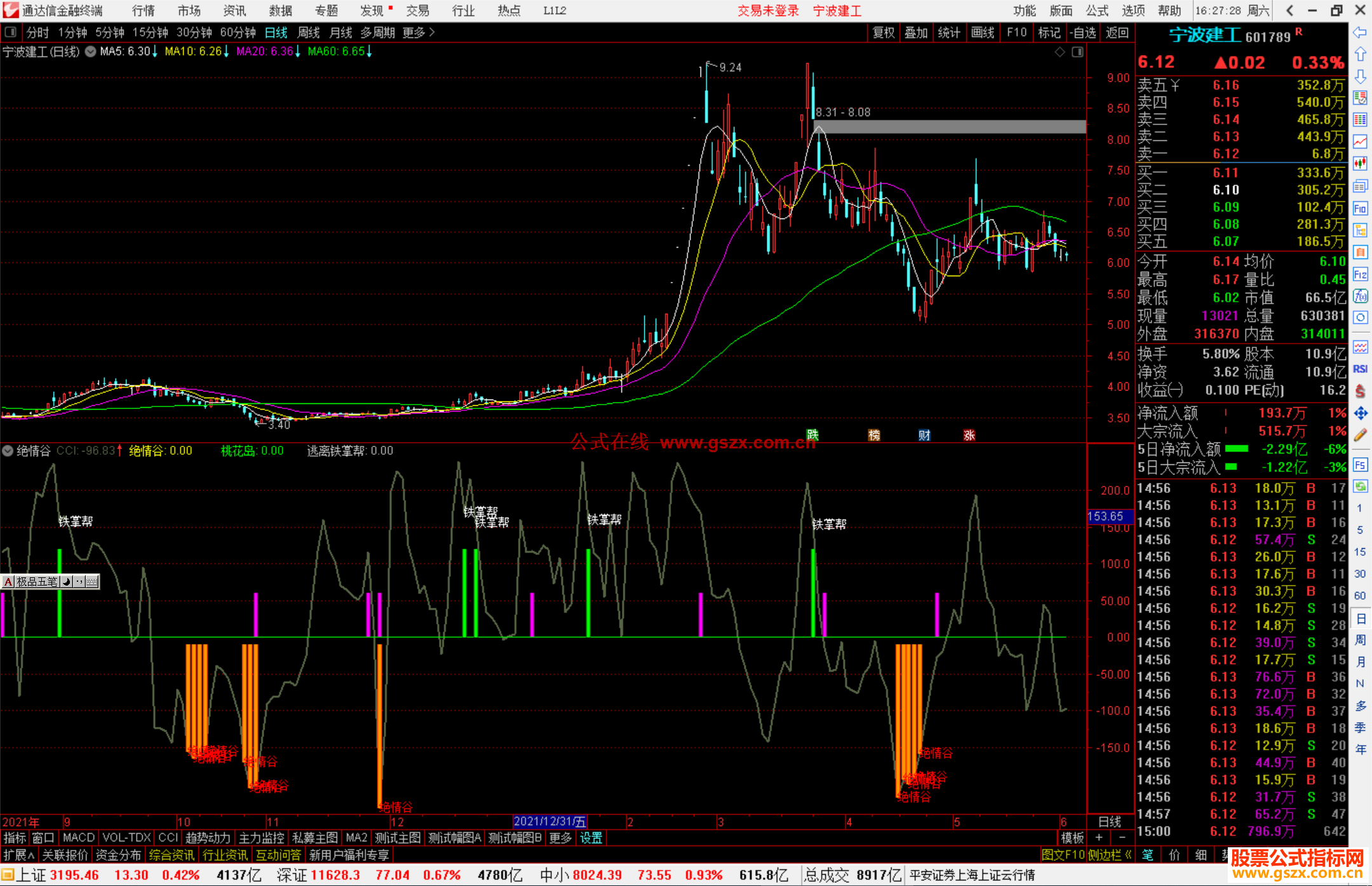Screen dimensions: 1372x886
Task: Open the 复权 adjustment dropdown
Action: click(884, 32)
